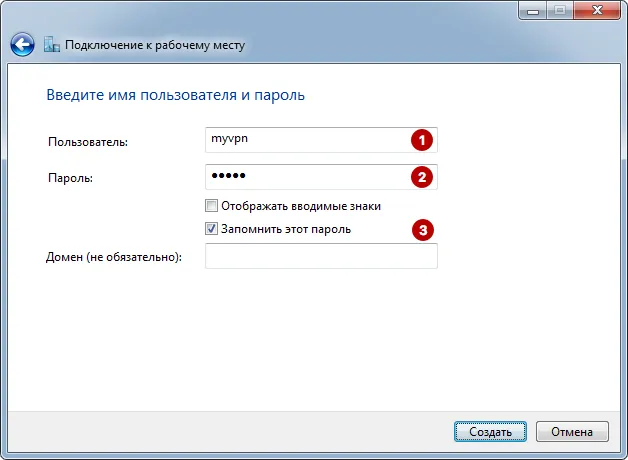Click the Домен (не обязательно) field

(321, 256)
